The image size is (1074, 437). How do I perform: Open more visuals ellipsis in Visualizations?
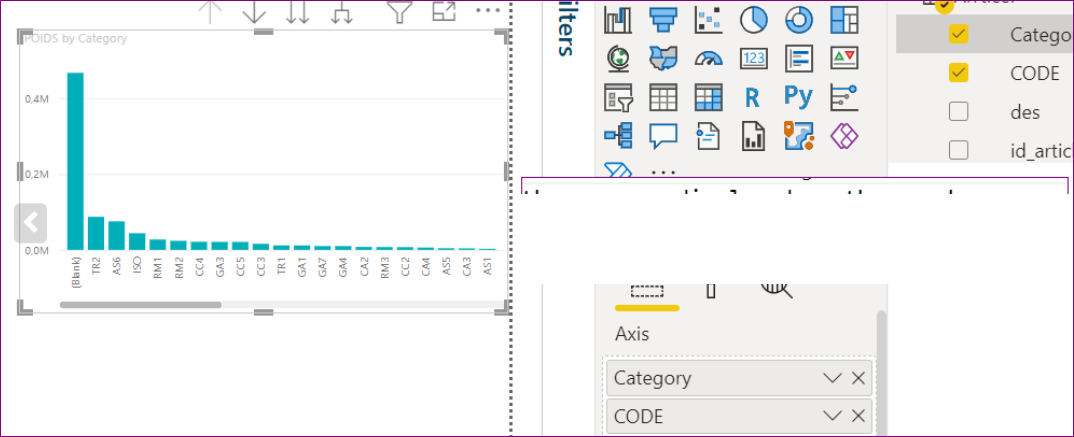tap(662, 171)
